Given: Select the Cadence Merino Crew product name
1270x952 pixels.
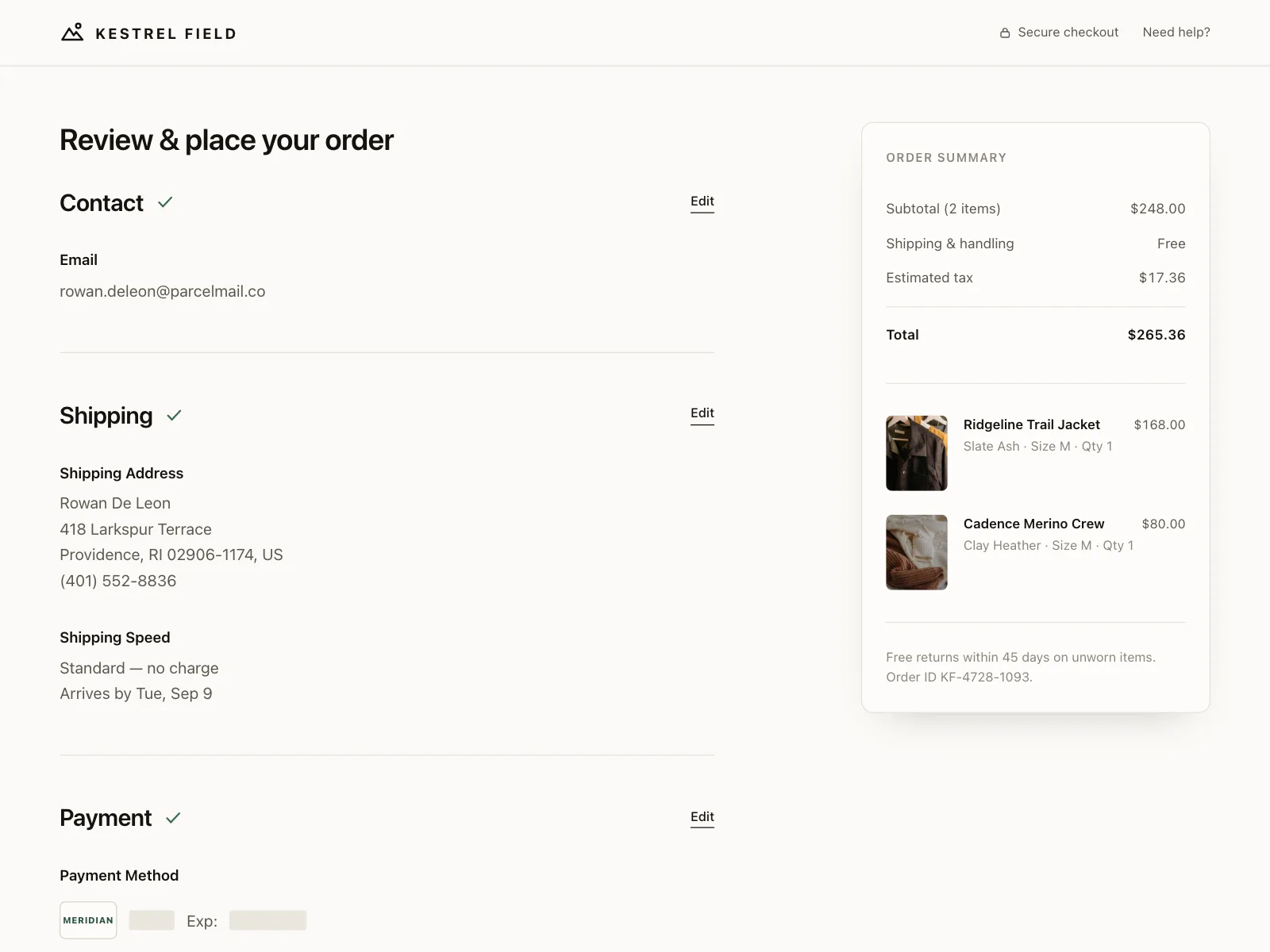Looking at the screenshot, I should point(1034,524).
